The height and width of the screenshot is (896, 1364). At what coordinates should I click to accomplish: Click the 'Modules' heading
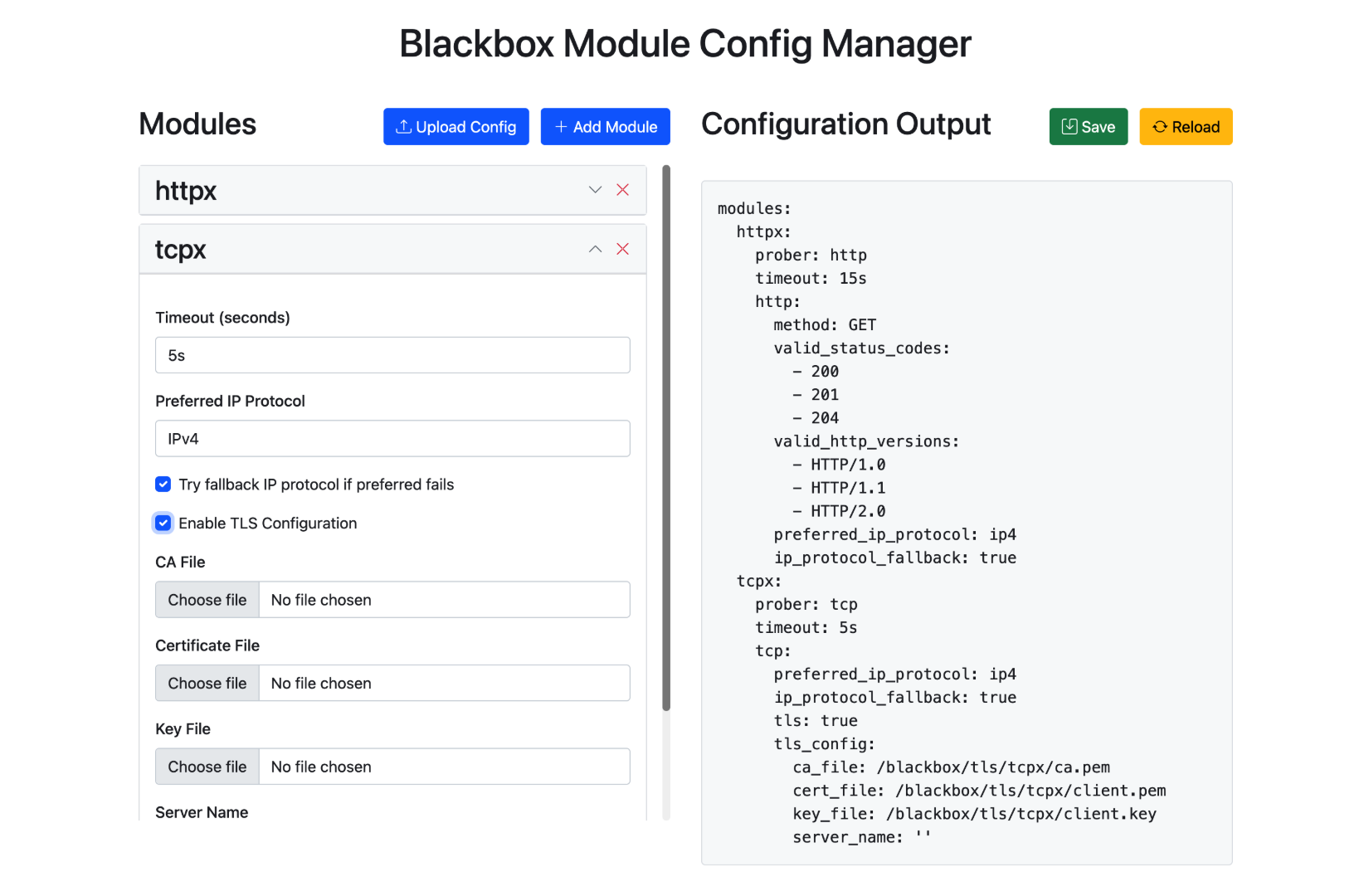coord(197,124)
